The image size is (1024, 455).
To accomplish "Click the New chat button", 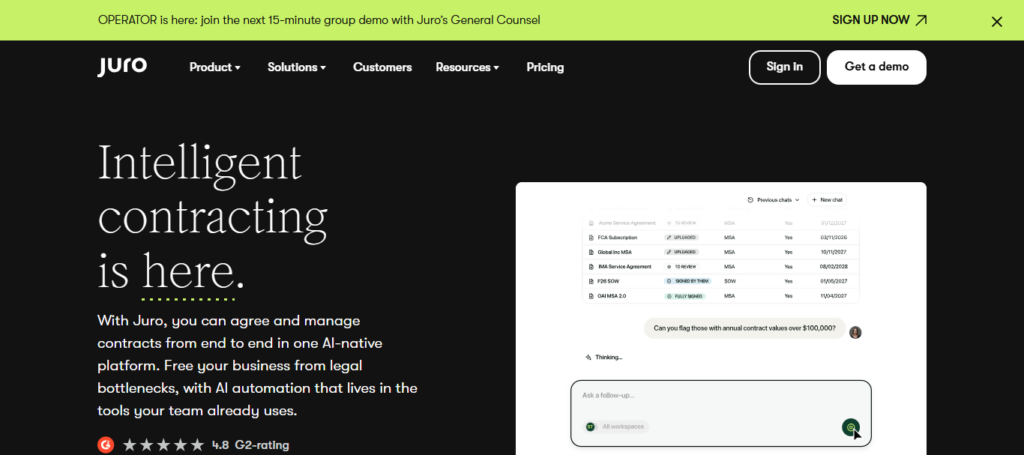I will 827,200.
